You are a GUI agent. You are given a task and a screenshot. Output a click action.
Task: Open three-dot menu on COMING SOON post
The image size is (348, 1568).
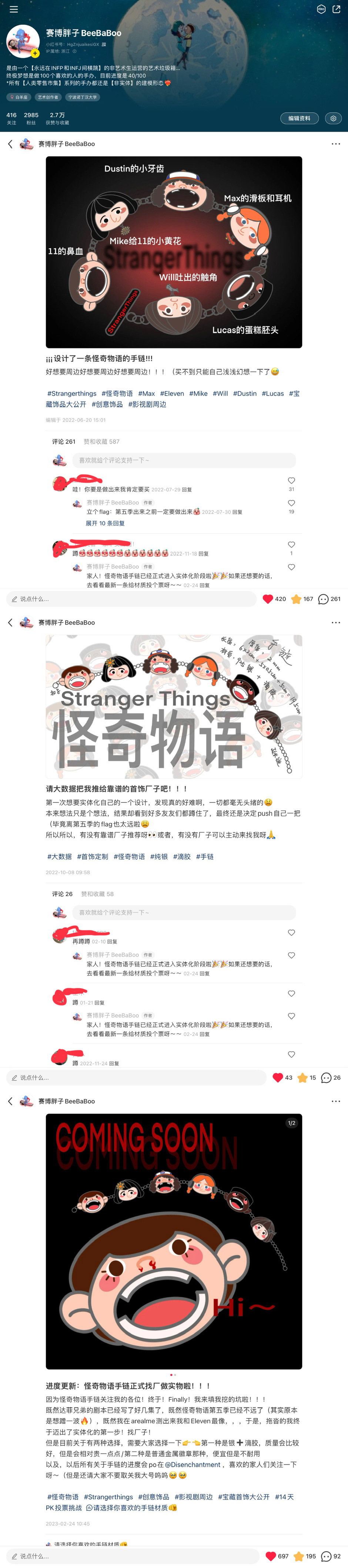coord(336,1101)
